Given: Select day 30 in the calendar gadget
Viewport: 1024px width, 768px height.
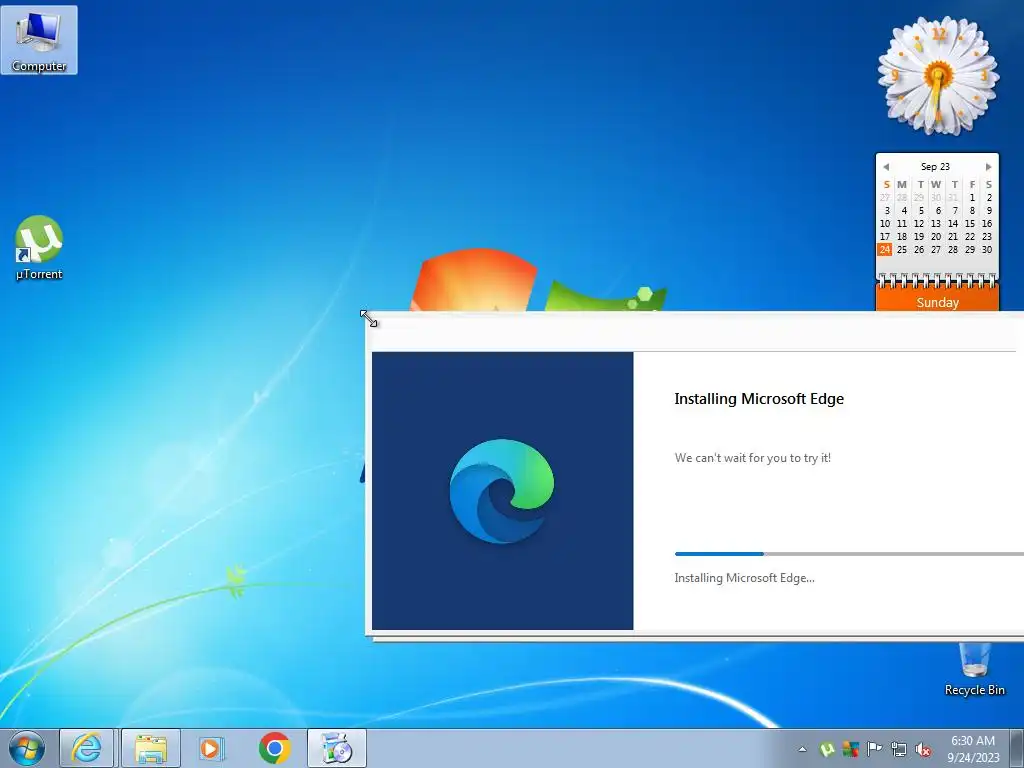Looking at the screenshot, I should tap(987, 249).
